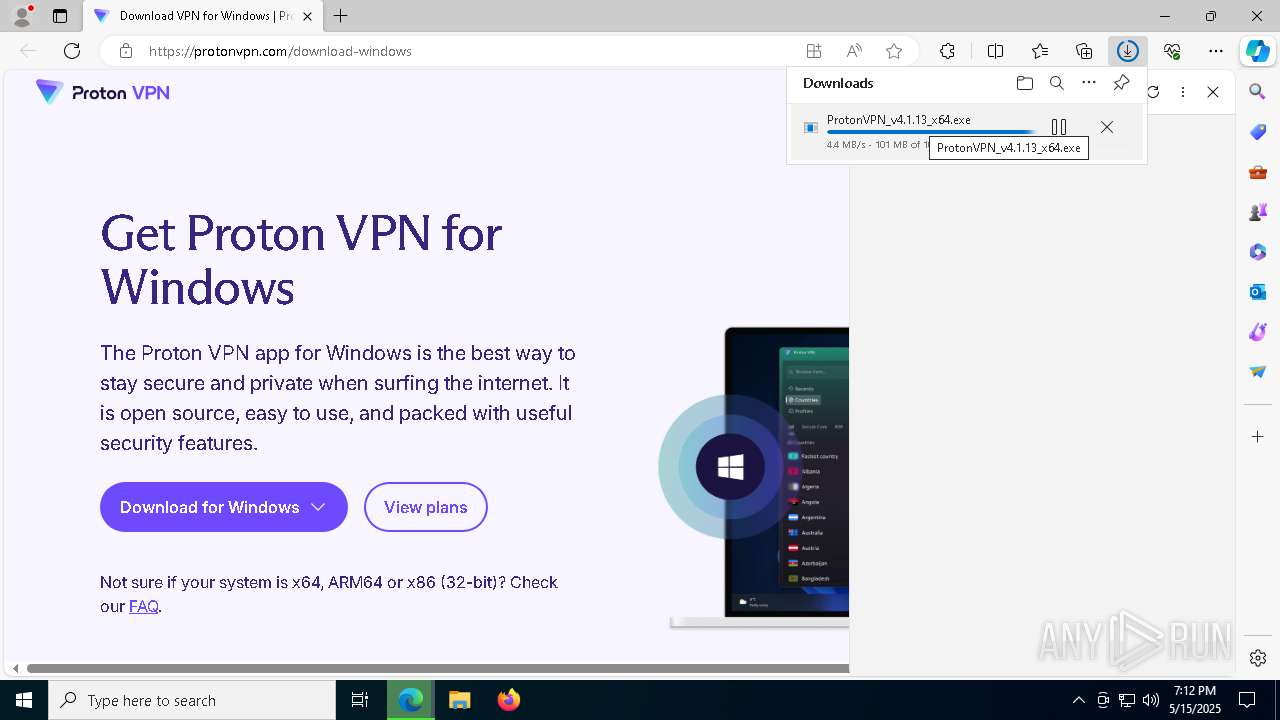Search downloads with magnifier icon

1057,83
